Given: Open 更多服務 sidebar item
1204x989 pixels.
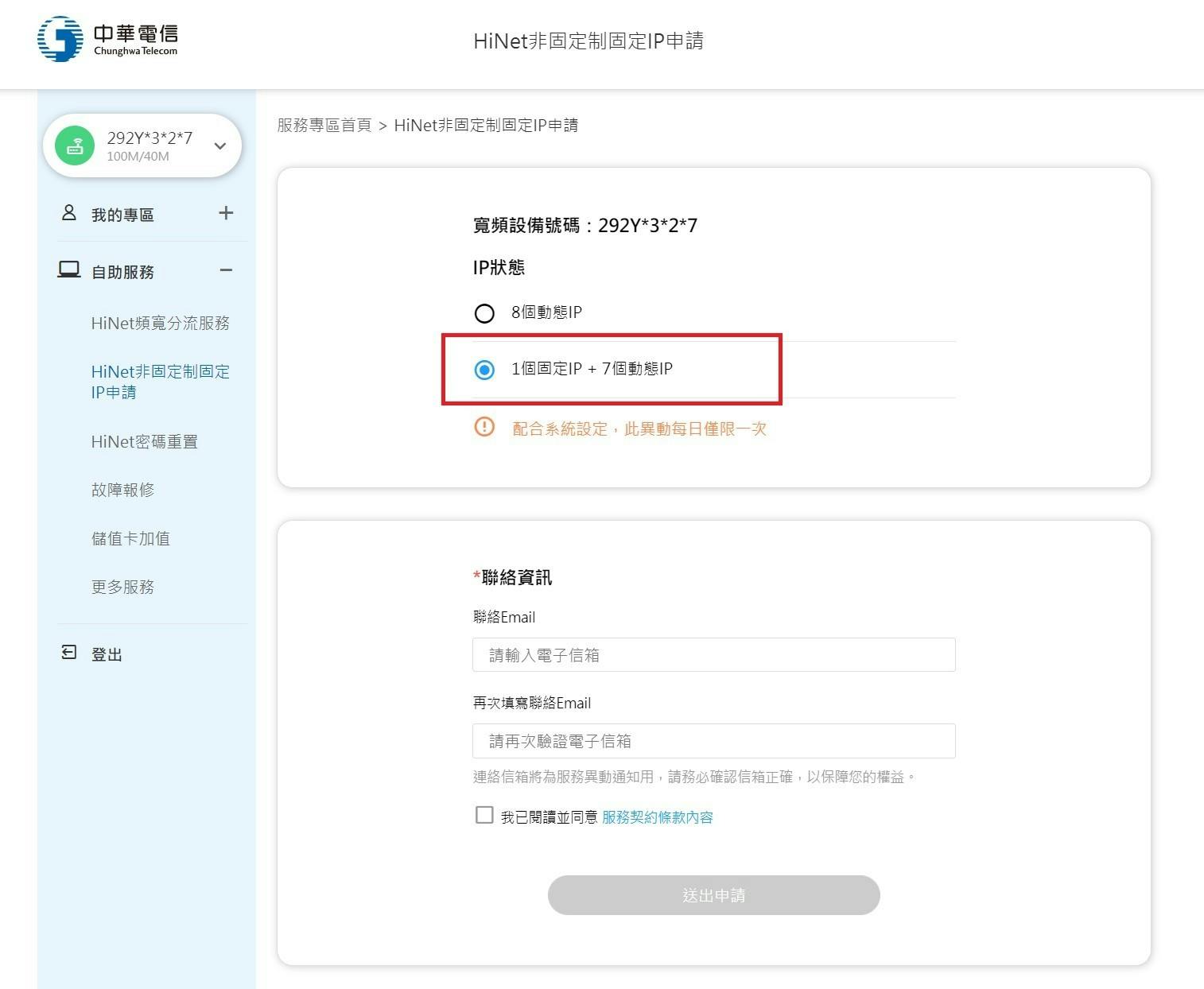Looking at the screenshot, I should click(x=122, y=587).
